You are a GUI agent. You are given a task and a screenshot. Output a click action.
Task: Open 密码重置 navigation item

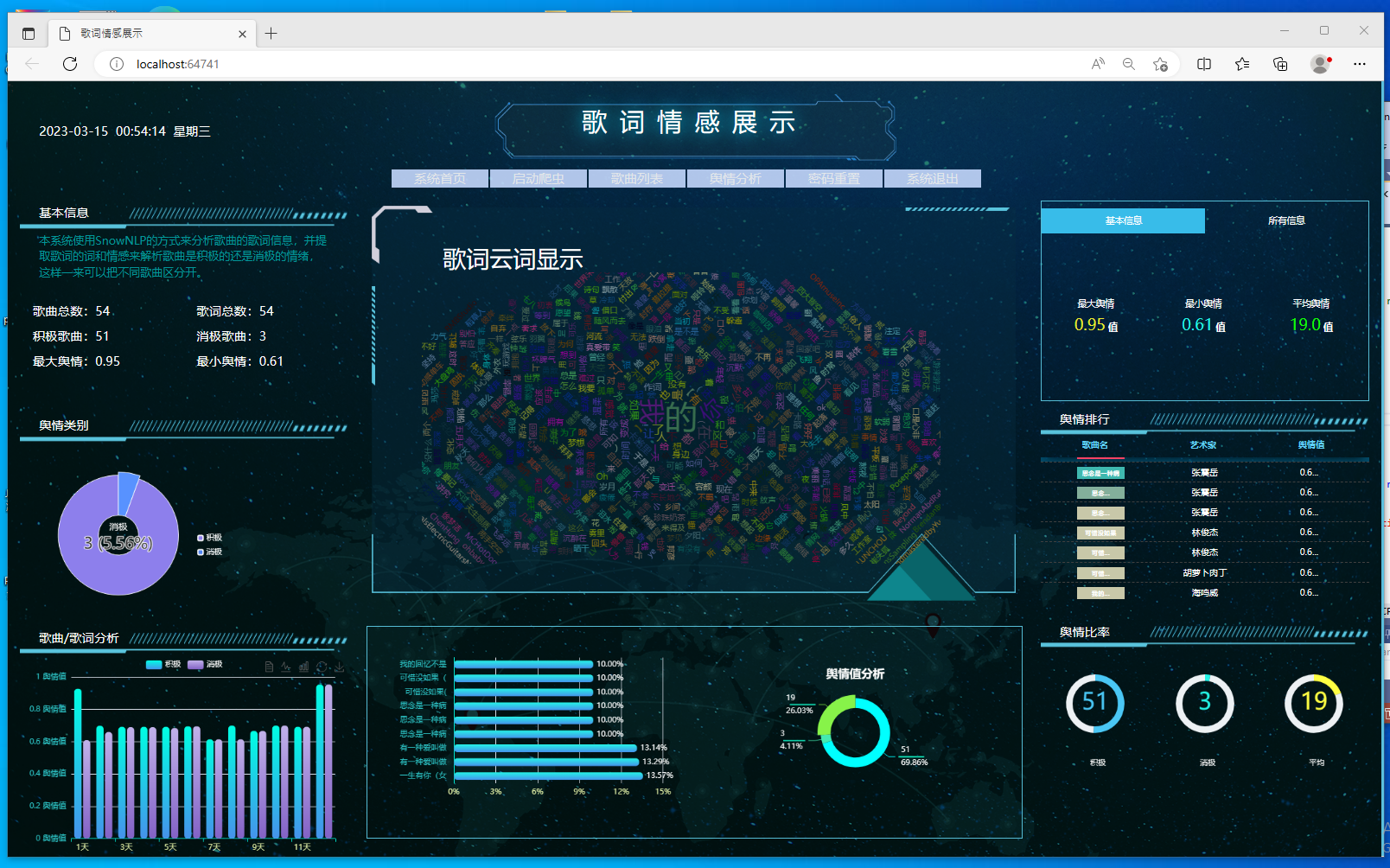coord(834,179)
